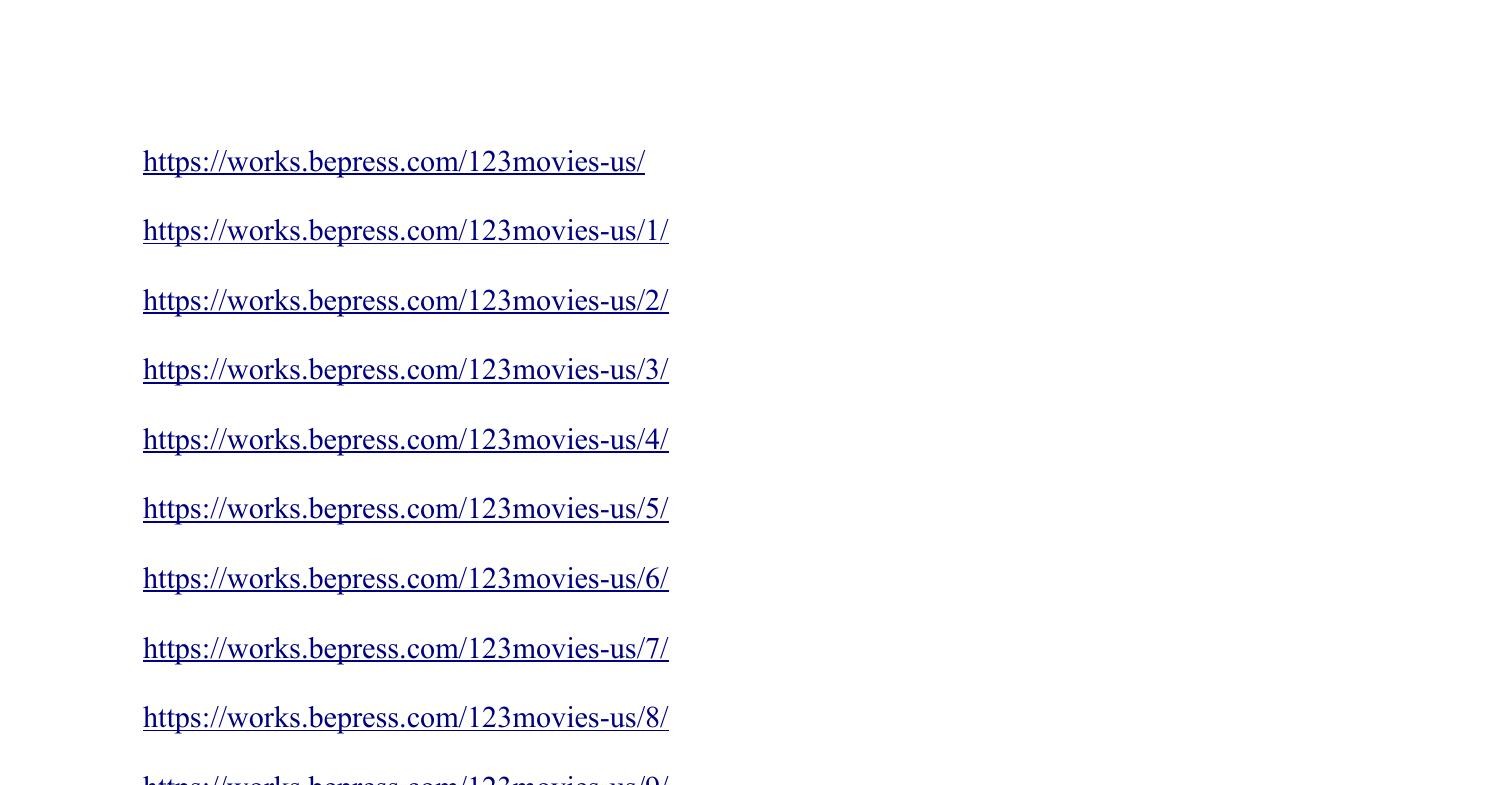1500x785 pixels.
Task: Navigate to the first bepress link without a number
Action: (394, 162)
